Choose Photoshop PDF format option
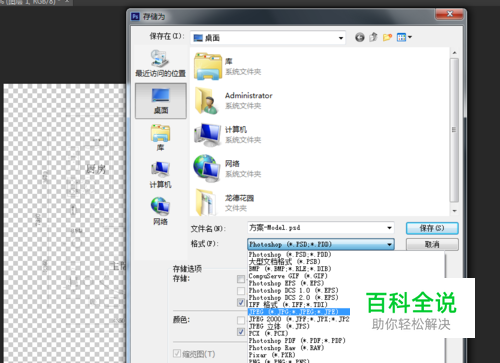Viewport: 500px width, 363px height. click(x=297, y=341)
